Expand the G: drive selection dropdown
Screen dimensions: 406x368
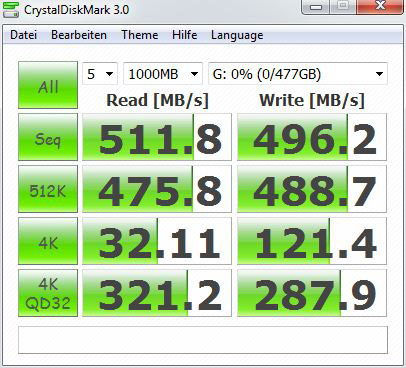click(x=298, y=74)
